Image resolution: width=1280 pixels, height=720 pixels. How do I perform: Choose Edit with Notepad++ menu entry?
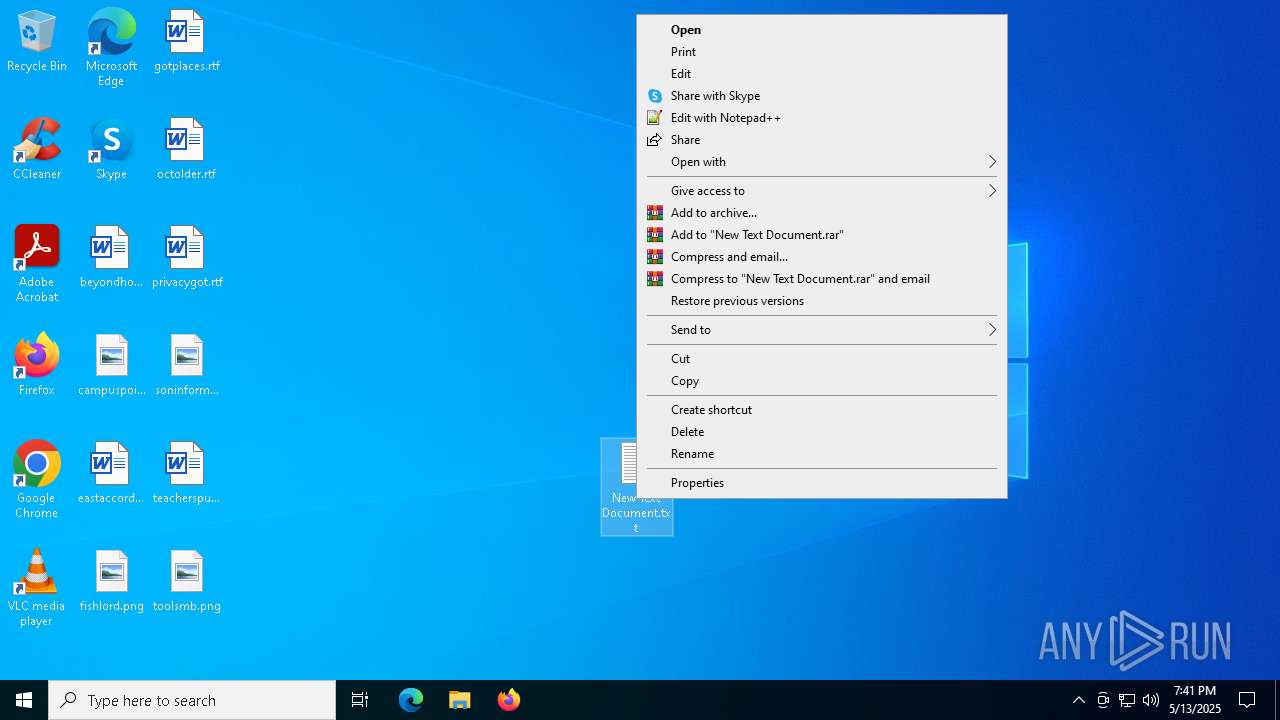(822, 118)
